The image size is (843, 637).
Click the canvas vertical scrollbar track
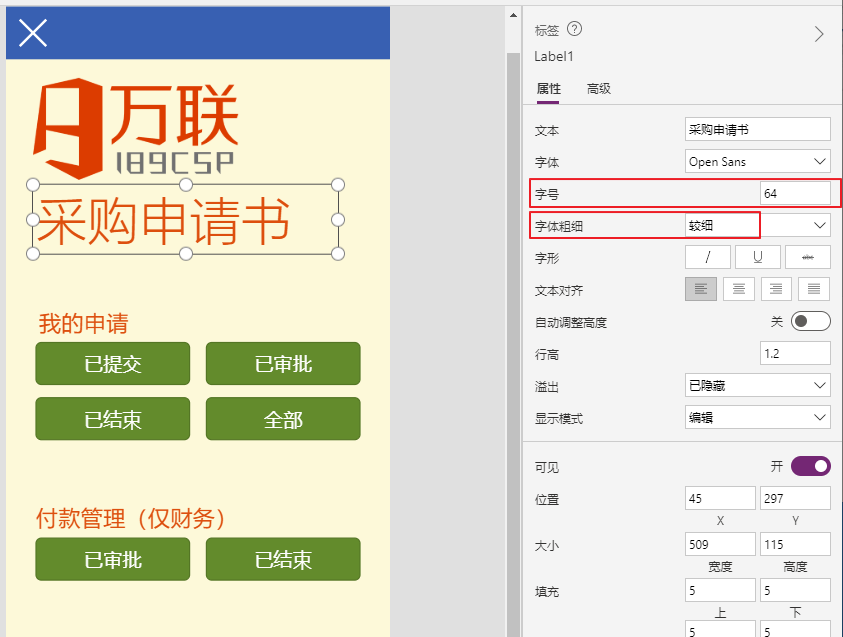click(x=513, y=344)
